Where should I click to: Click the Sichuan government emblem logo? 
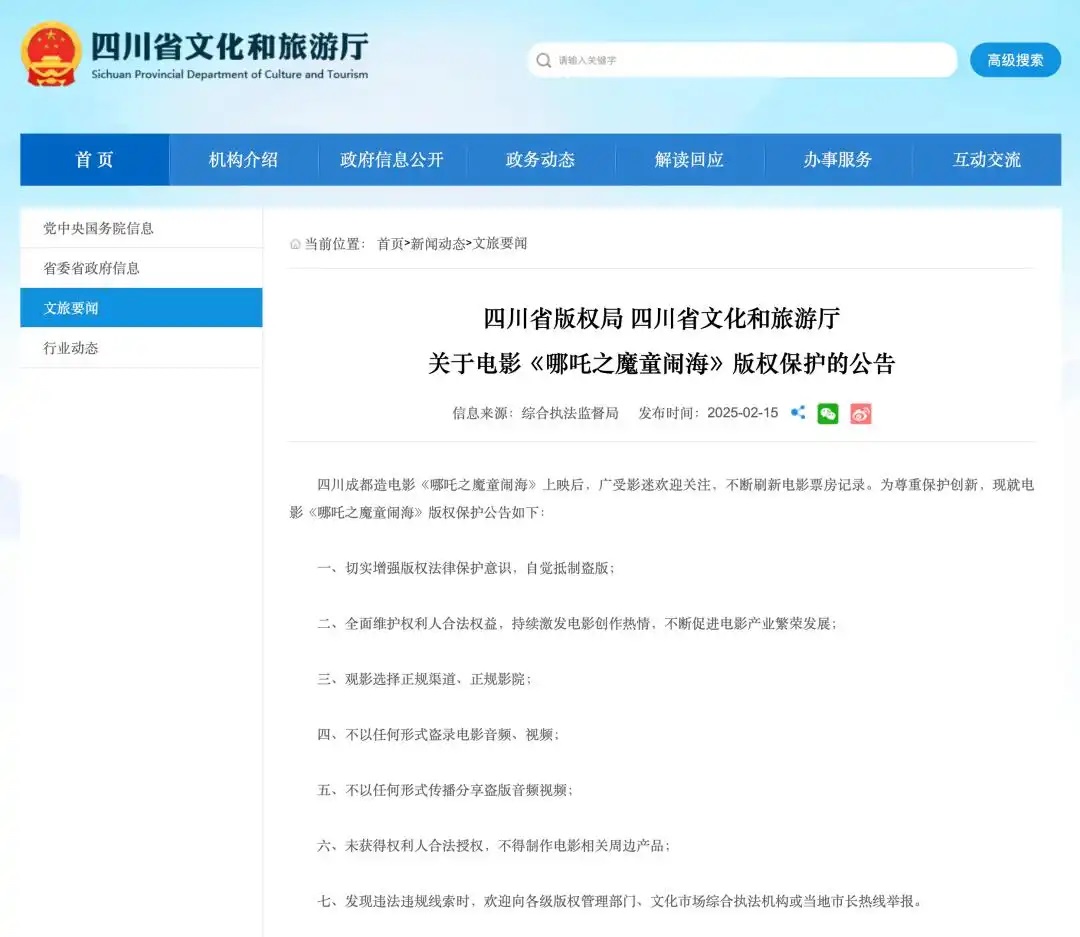[49, 55]
